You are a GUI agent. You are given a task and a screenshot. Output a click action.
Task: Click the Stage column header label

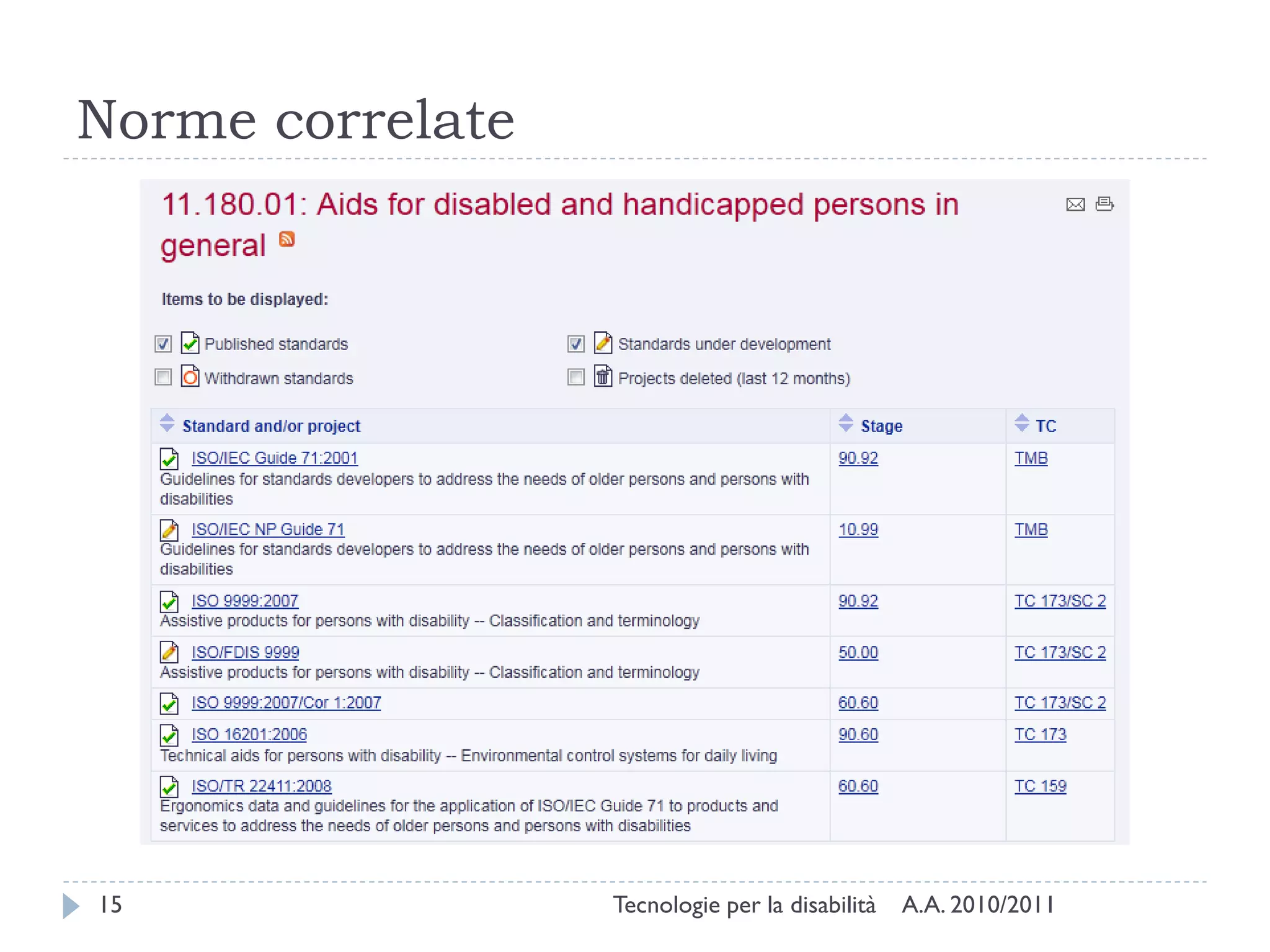882,426
